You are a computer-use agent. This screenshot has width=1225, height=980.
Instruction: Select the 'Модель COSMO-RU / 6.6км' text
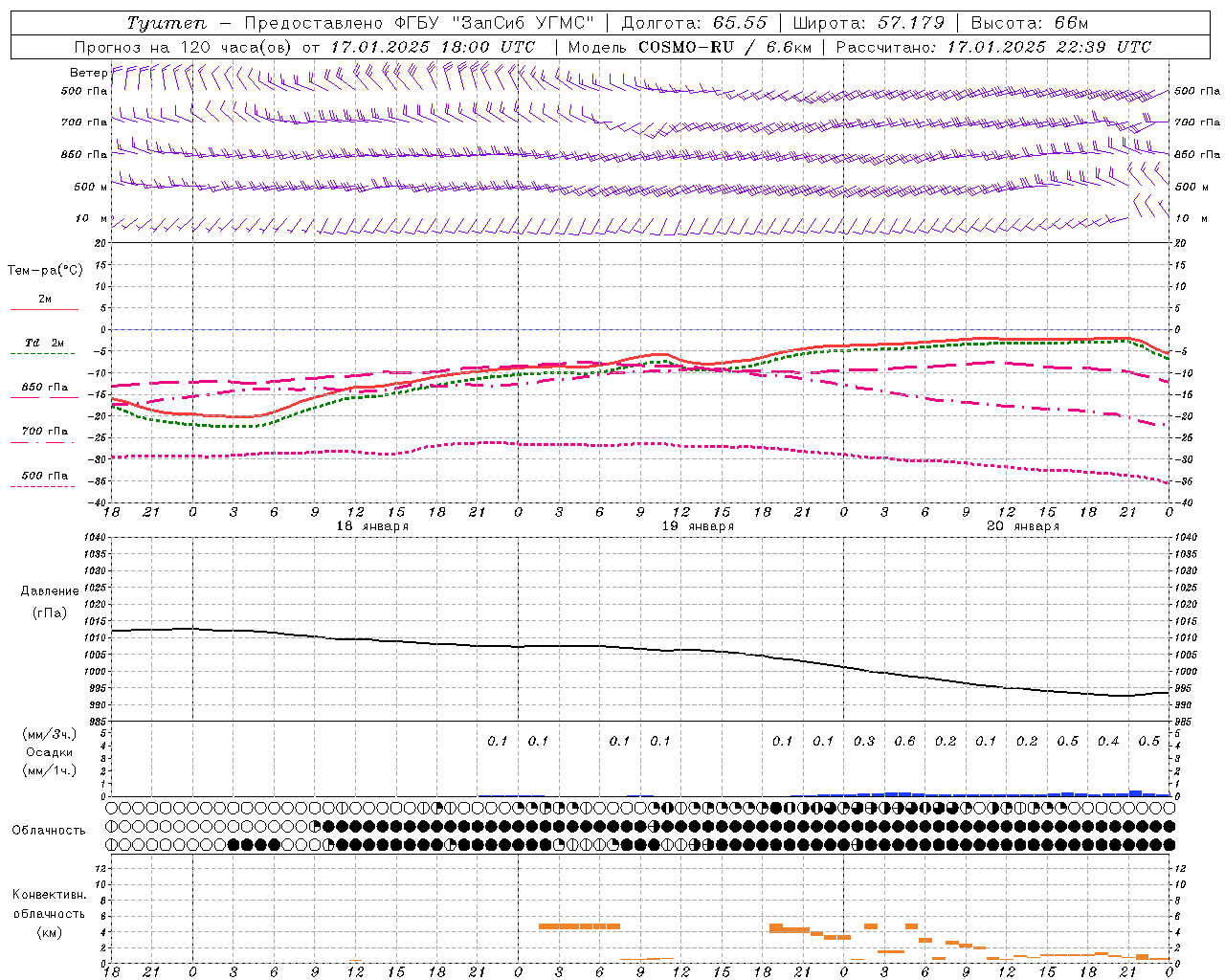pos(690,47)
